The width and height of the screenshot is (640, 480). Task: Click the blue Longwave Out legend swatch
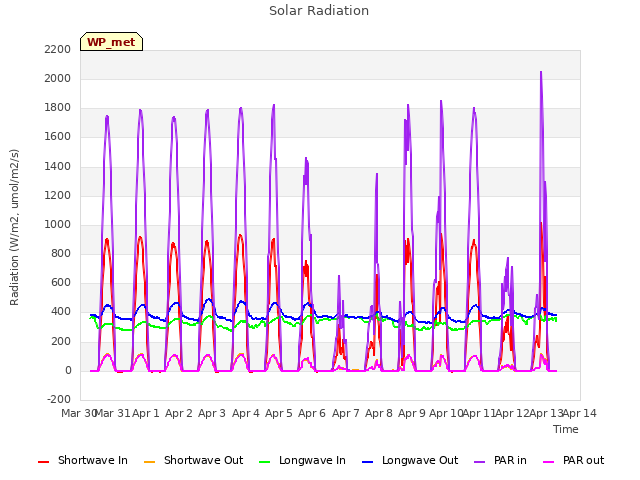coord(368,462)
